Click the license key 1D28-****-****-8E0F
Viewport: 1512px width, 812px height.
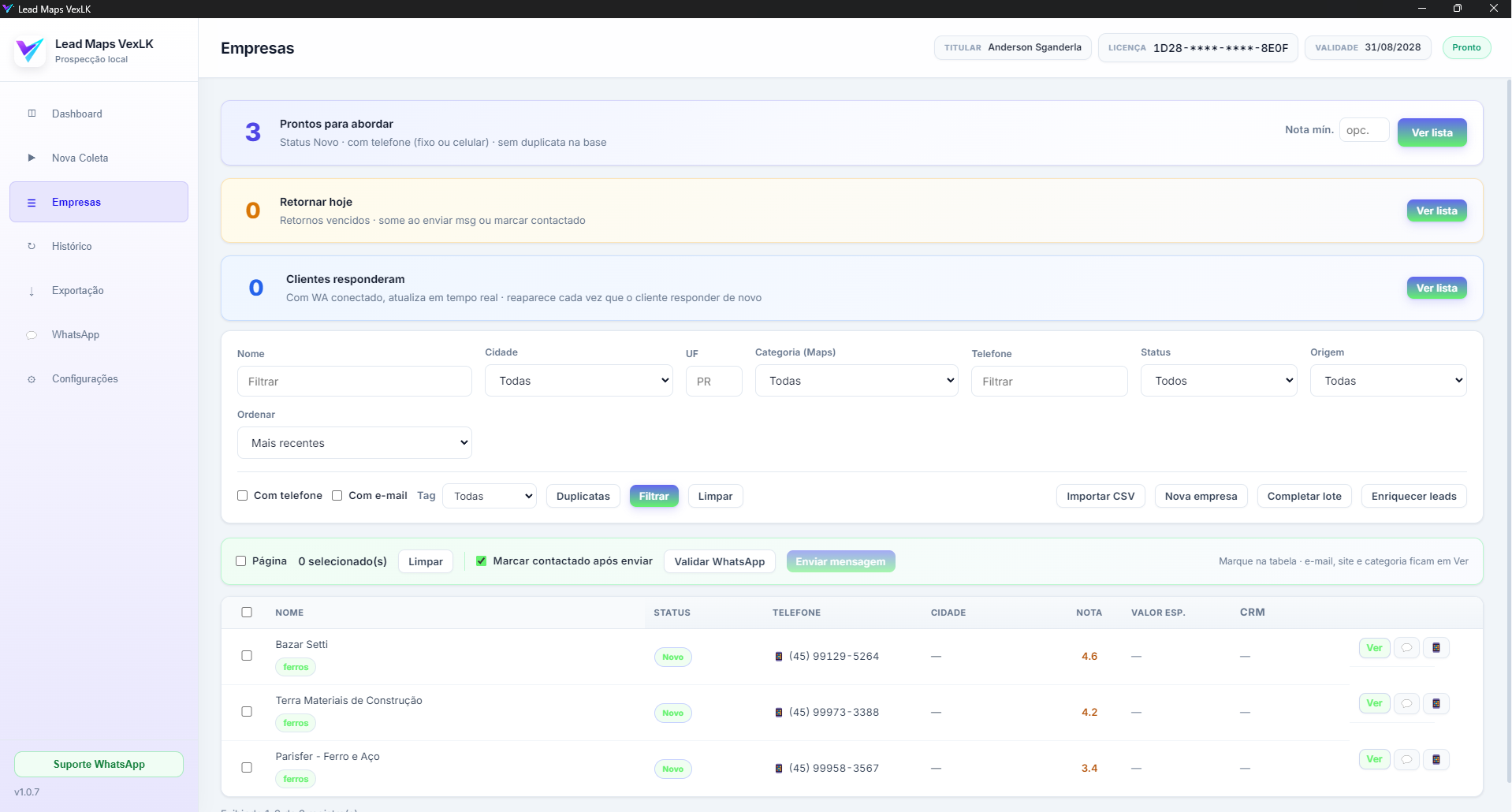click(1220, 48)
